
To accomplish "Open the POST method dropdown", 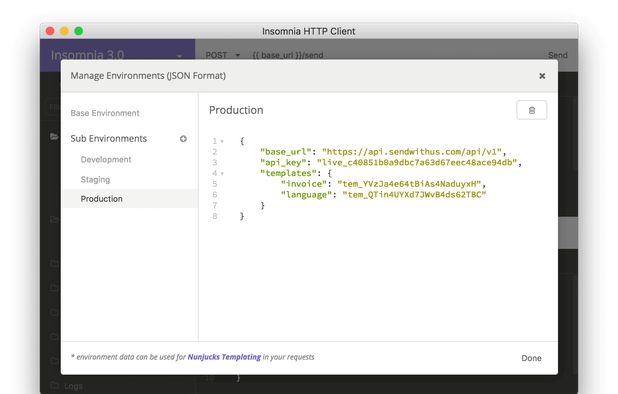I will click(223, 55).
